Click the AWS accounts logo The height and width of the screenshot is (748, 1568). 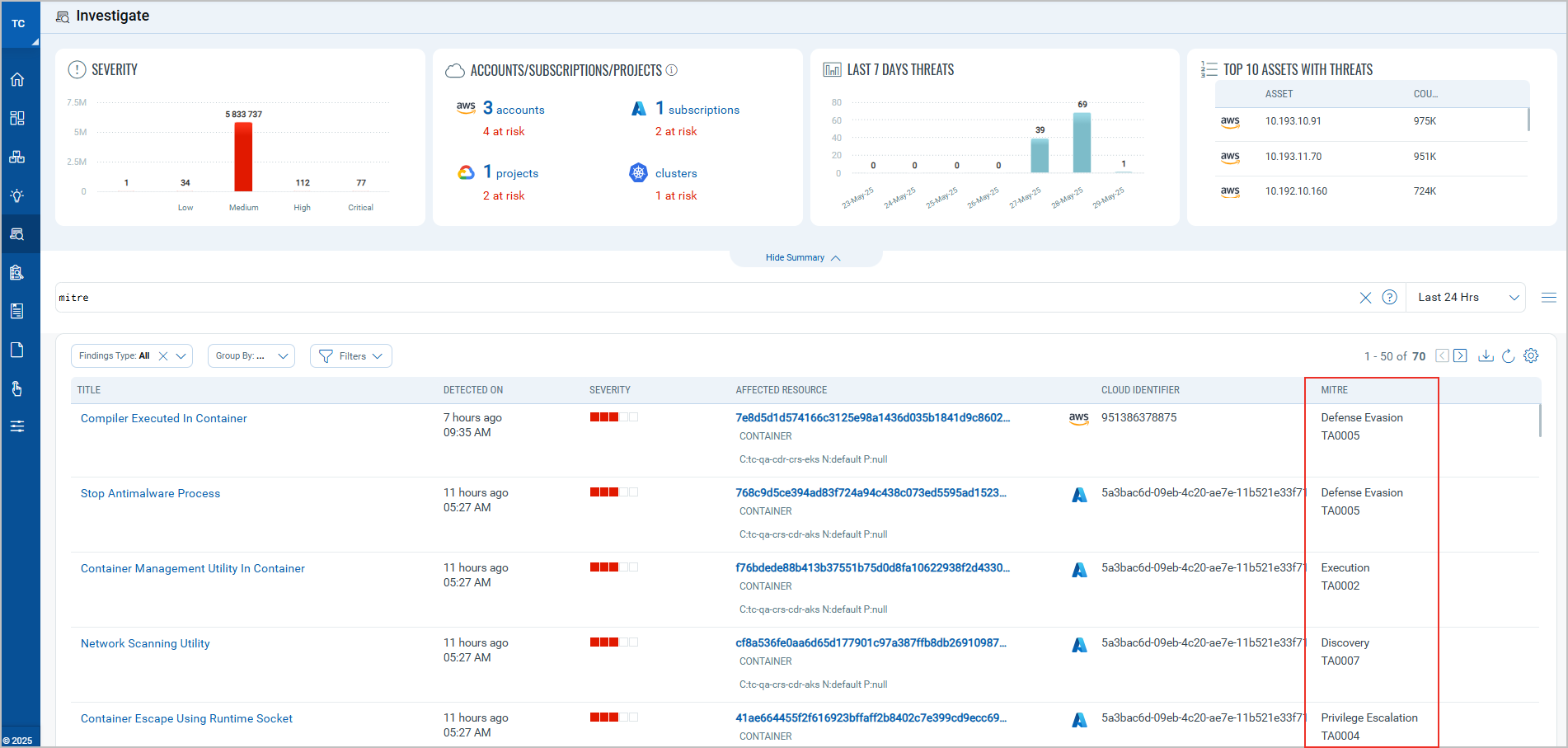[x=466, y=108]
